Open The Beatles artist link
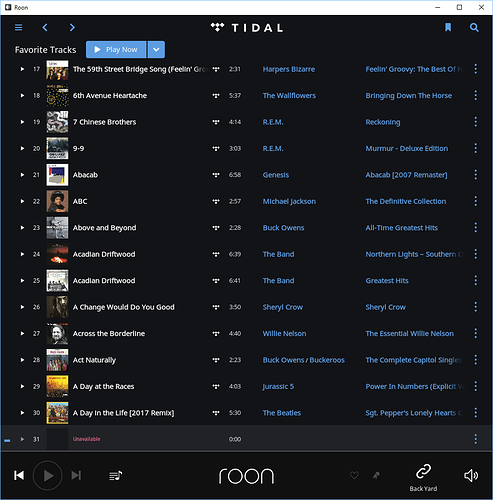This screenshot has height=500, width=493. click(x=282, y=413)
